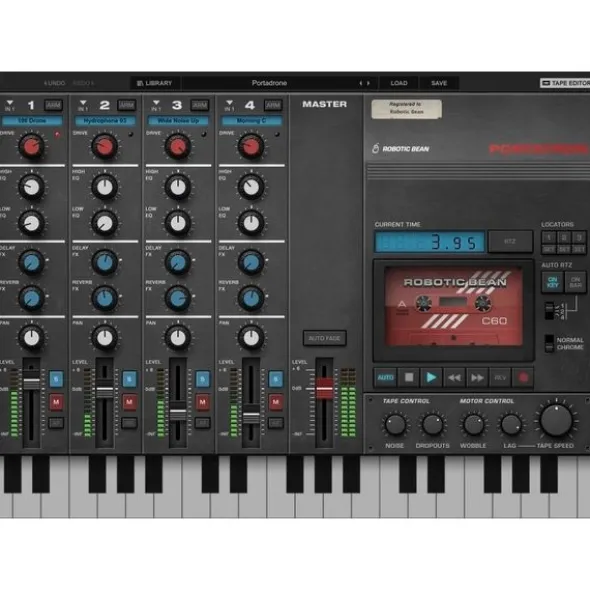
Task: Click the Lag knob
Action: click(510, 424)
